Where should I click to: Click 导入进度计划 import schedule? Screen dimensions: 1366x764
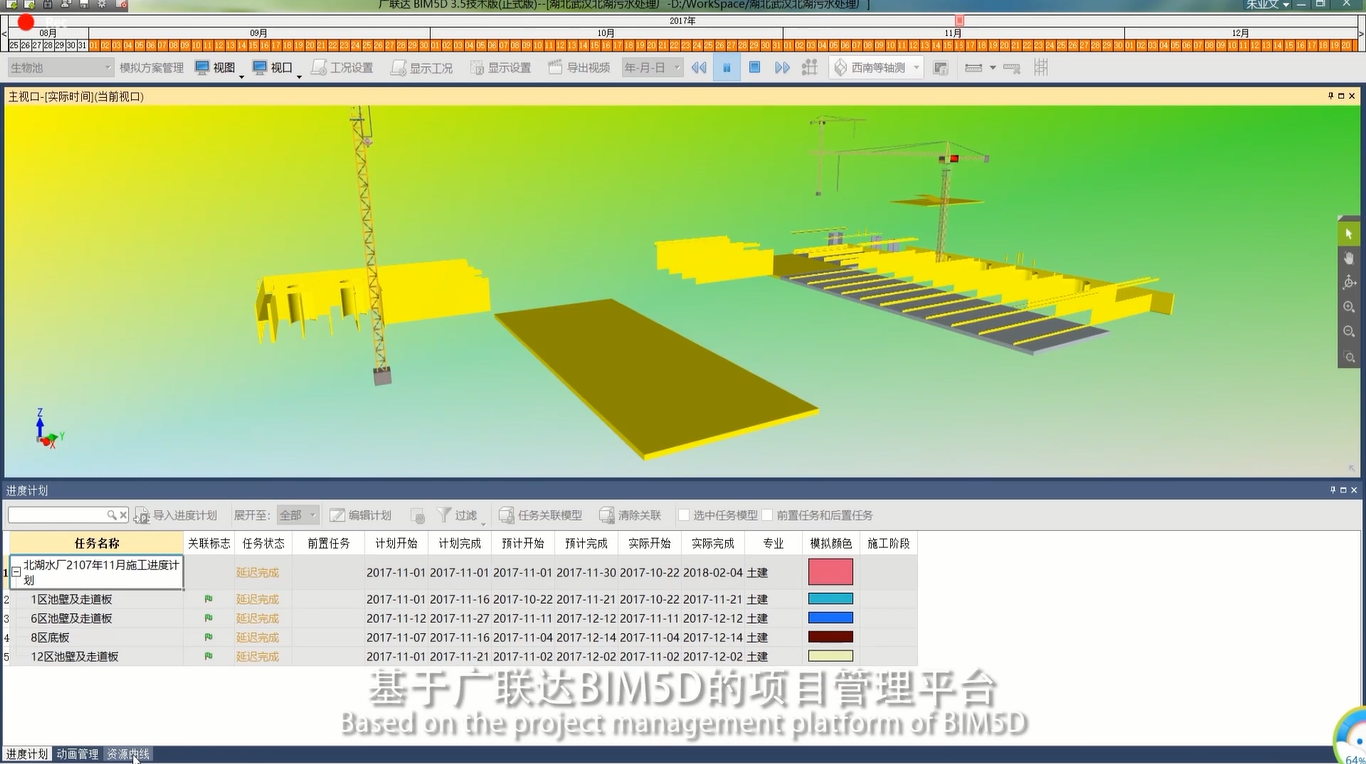pyautogui.click(x=176, y=515)
